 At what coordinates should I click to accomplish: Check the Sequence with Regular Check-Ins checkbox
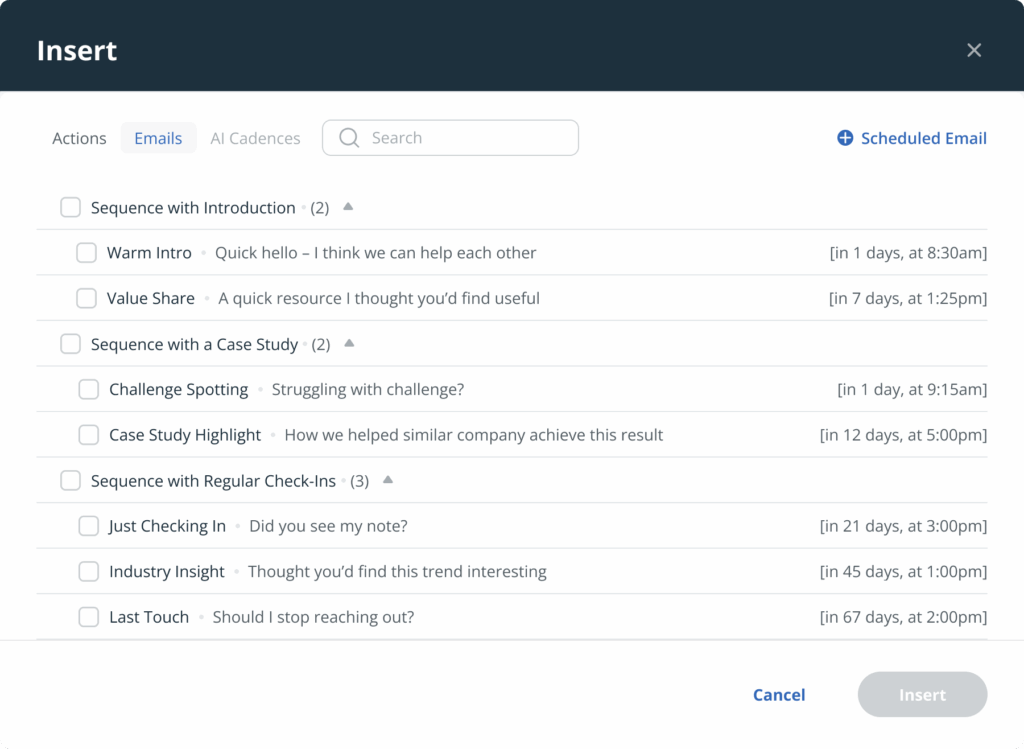pyautogui.click(x=70, y=480)
